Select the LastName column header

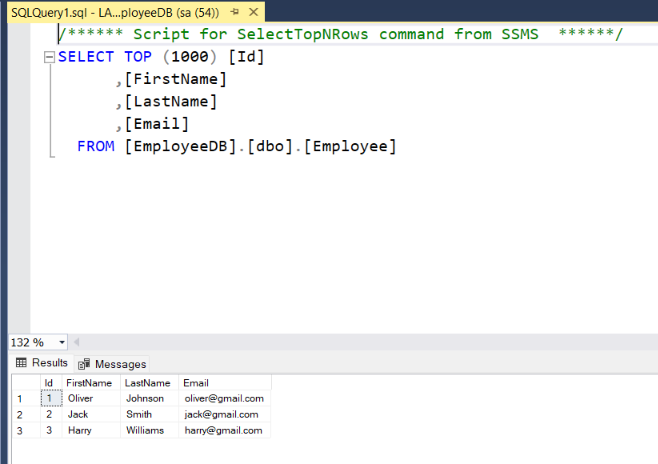click(x=149, y=383)
